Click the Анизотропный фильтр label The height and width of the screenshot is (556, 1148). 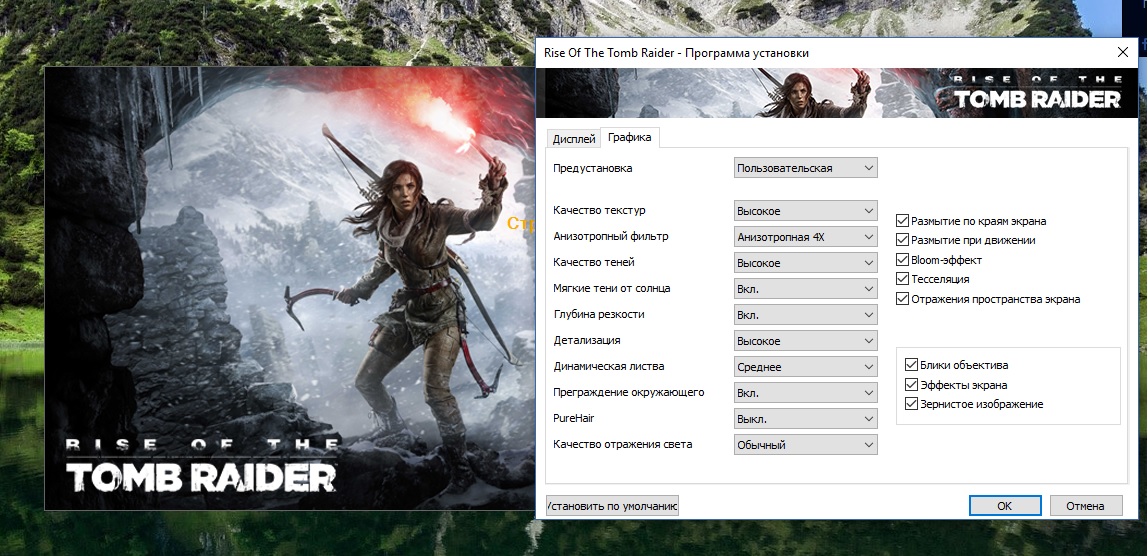coord(611,237)
